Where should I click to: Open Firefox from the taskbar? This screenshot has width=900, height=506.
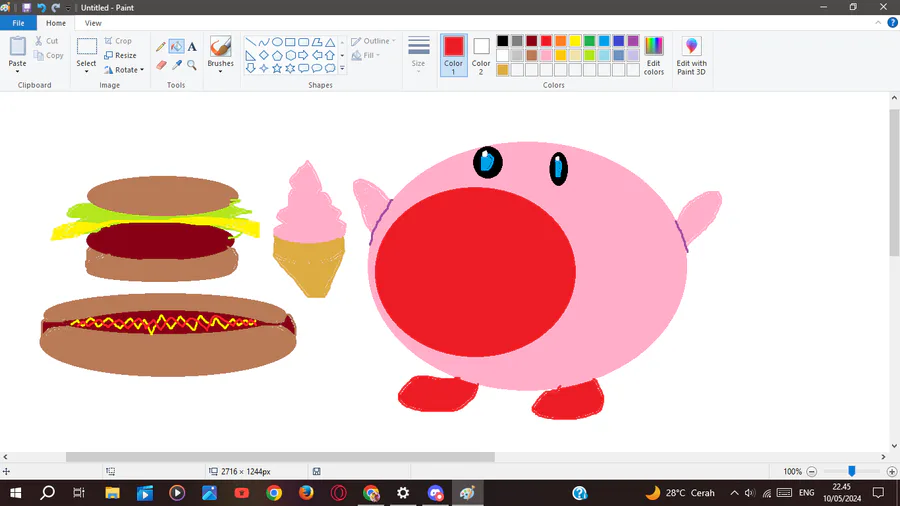pyautogui.click(x=307, y=493)
